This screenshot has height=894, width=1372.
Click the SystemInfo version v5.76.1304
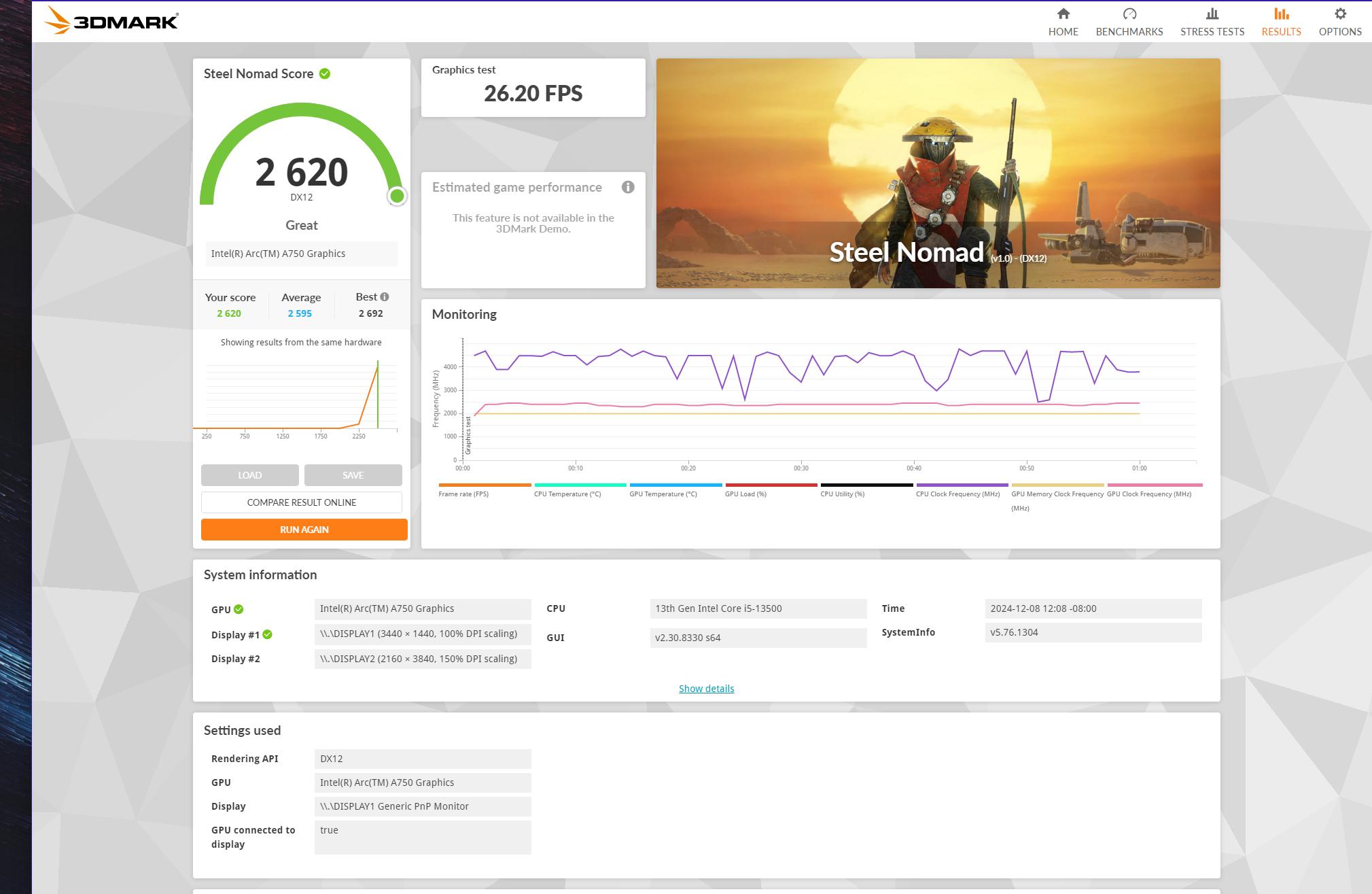(1093, 632)
